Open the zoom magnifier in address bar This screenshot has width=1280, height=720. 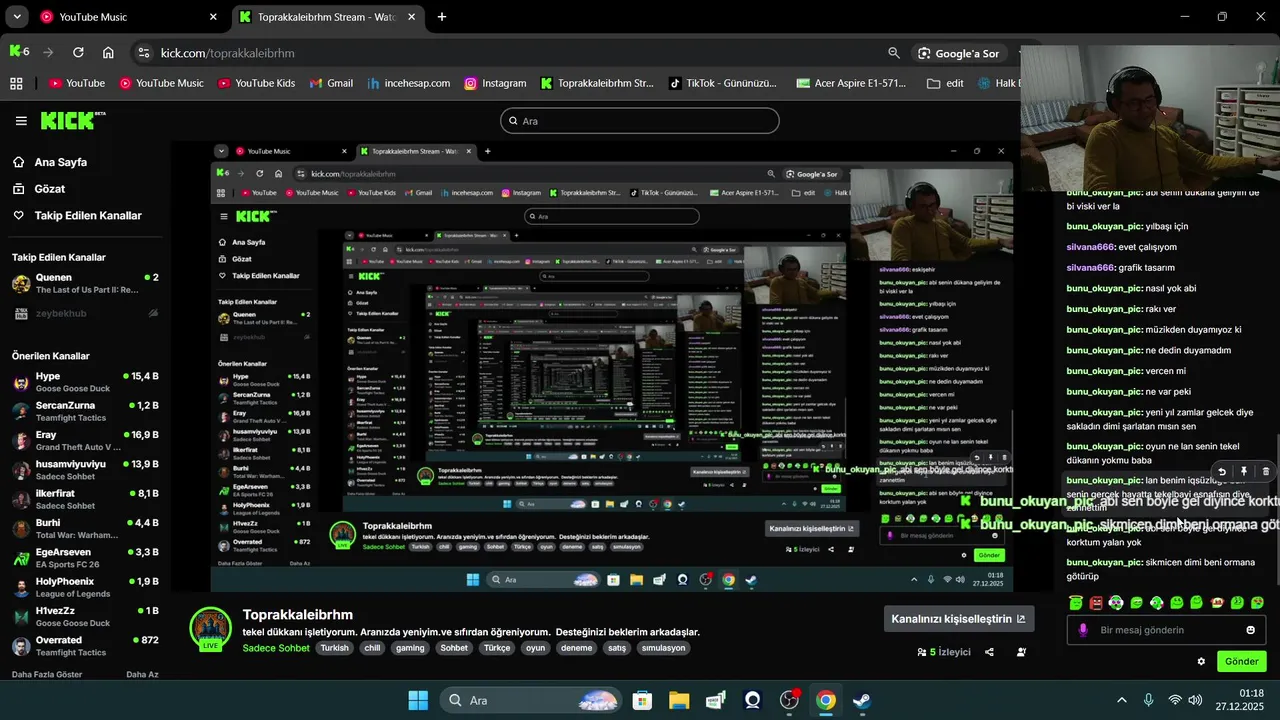coord(894,53)
